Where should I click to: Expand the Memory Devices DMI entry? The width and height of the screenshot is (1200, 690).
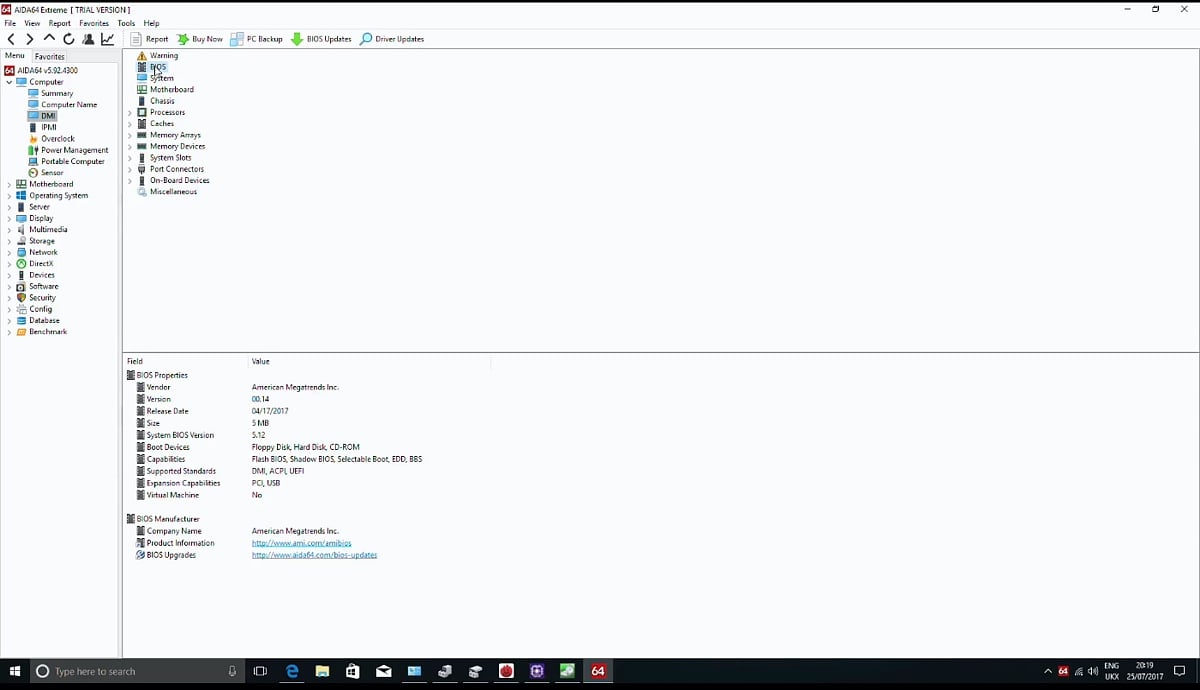point(130,146)
